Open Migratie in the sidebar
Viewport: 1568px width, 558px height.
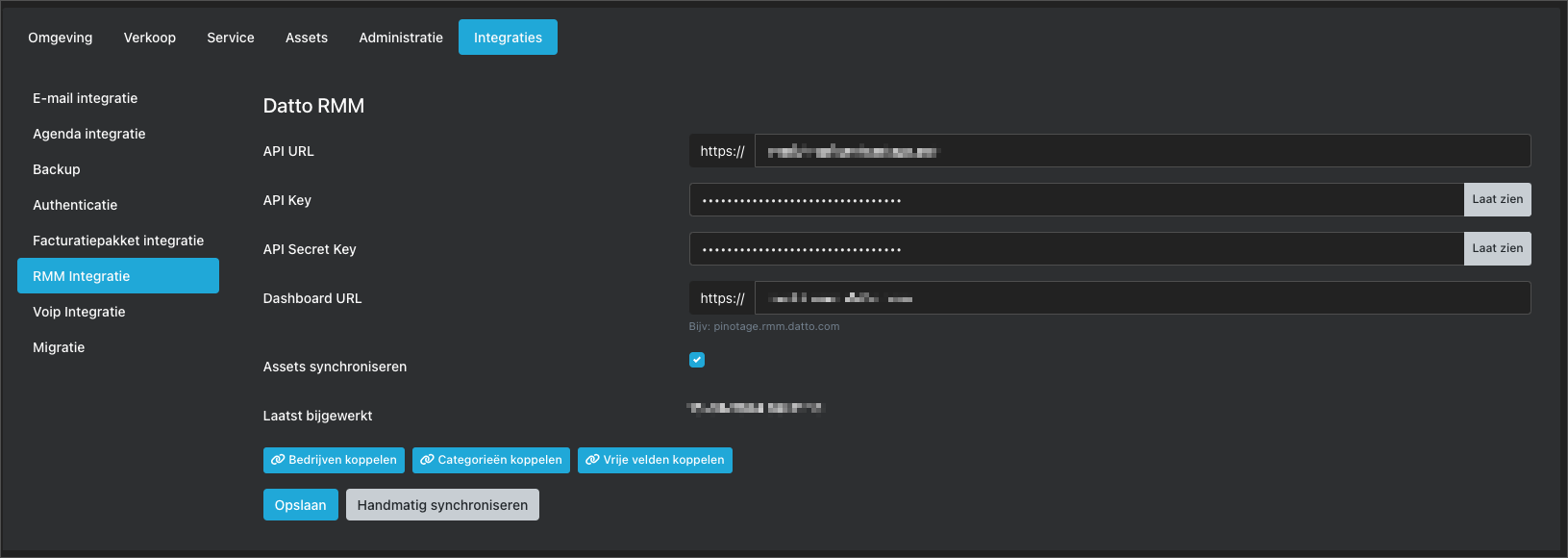(118, 347)
